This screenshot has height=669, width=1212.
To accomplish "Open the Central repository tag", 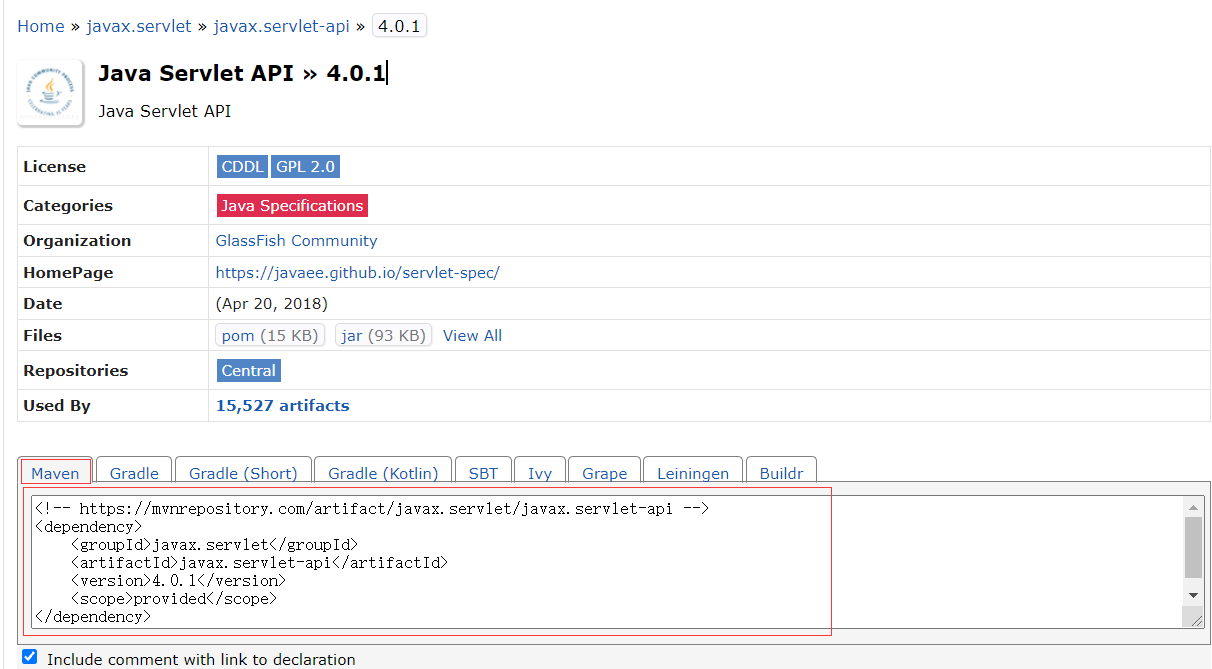I will 249,370.
